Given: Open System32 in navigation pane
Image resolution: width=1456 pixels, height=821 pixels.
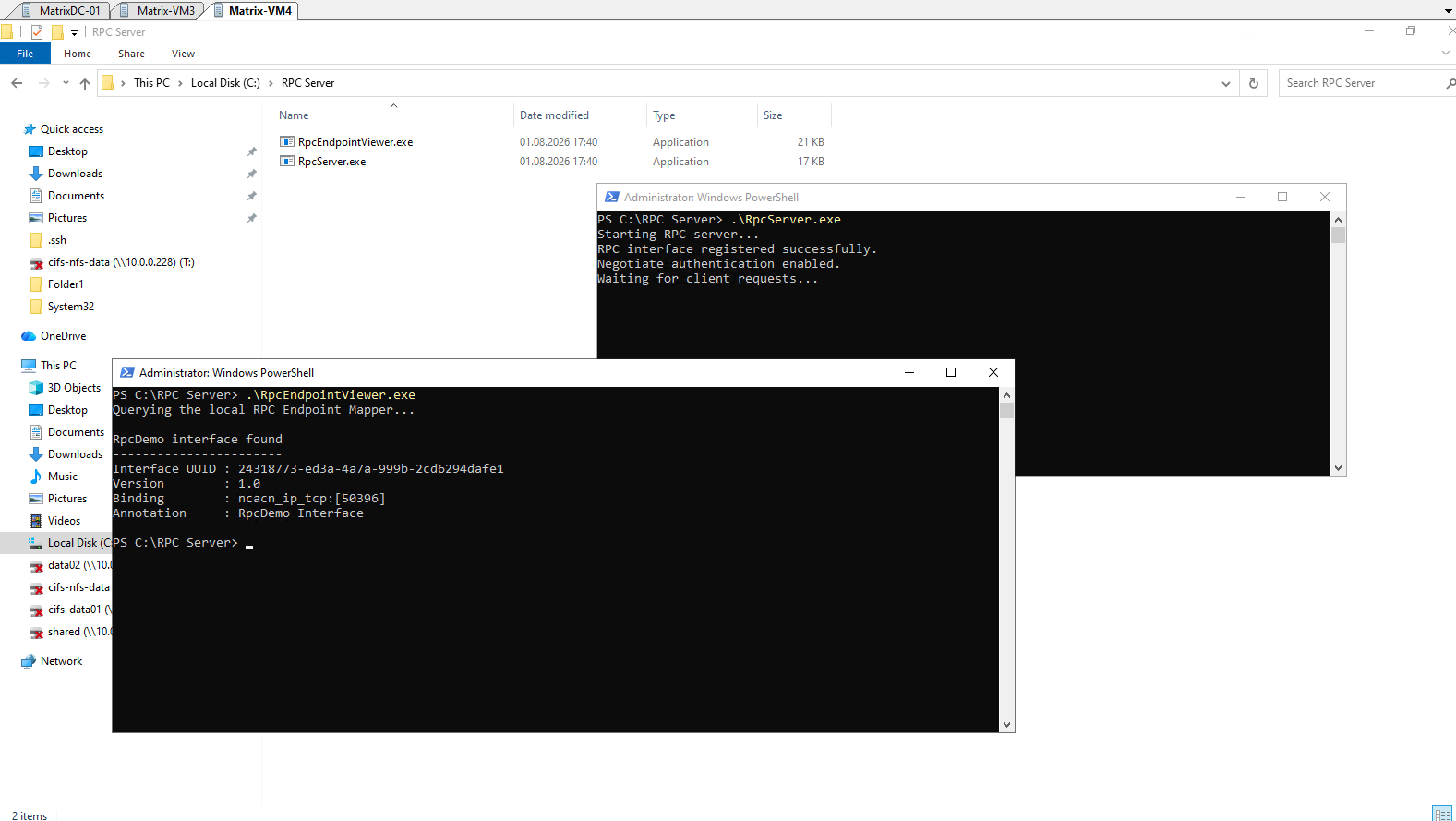Looking at the screenshot, I should click(71, 307).
